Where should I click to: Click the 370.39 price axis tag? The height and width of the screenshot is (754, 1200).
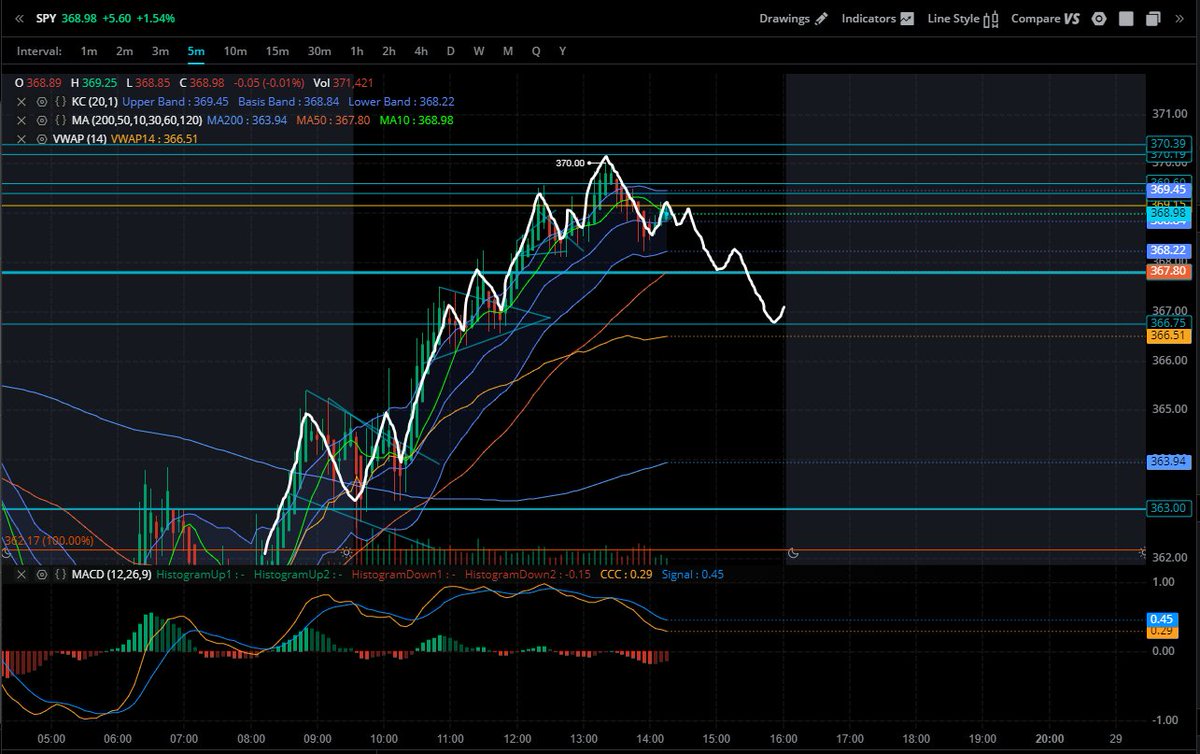[x=1167, y=144]
